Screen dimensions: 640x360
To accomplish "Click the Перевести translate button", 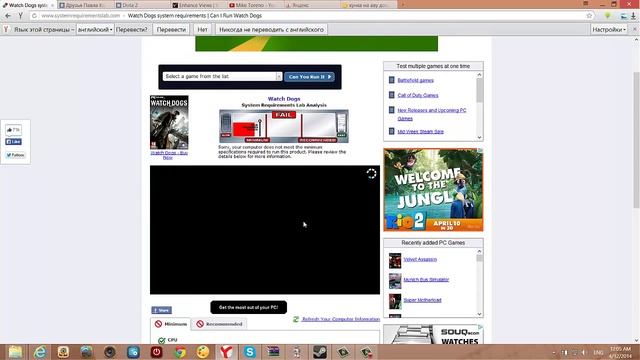I will pos(171,29).
